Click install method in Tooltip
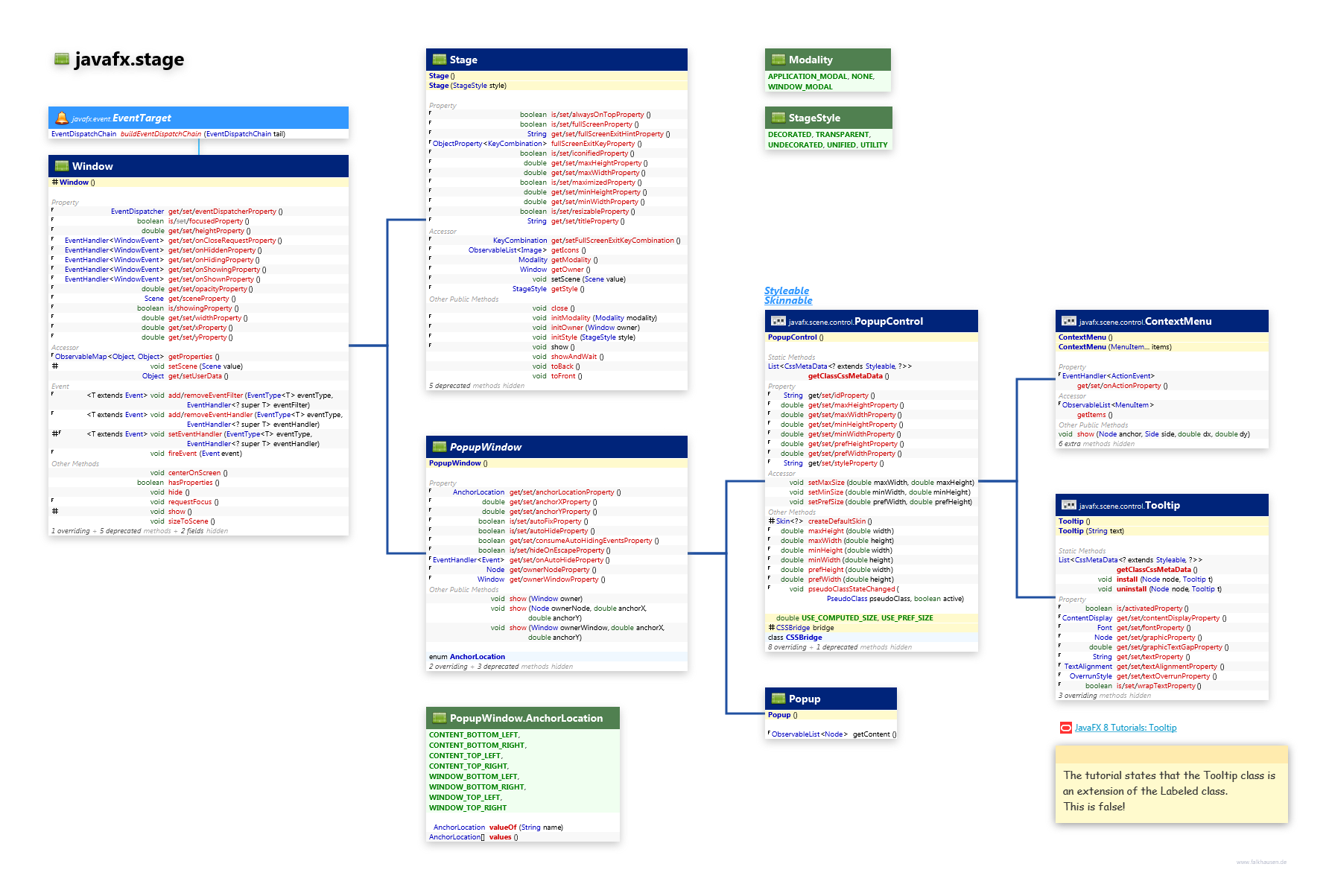This screenshot has height=896, width=1329. (1127, 579)
